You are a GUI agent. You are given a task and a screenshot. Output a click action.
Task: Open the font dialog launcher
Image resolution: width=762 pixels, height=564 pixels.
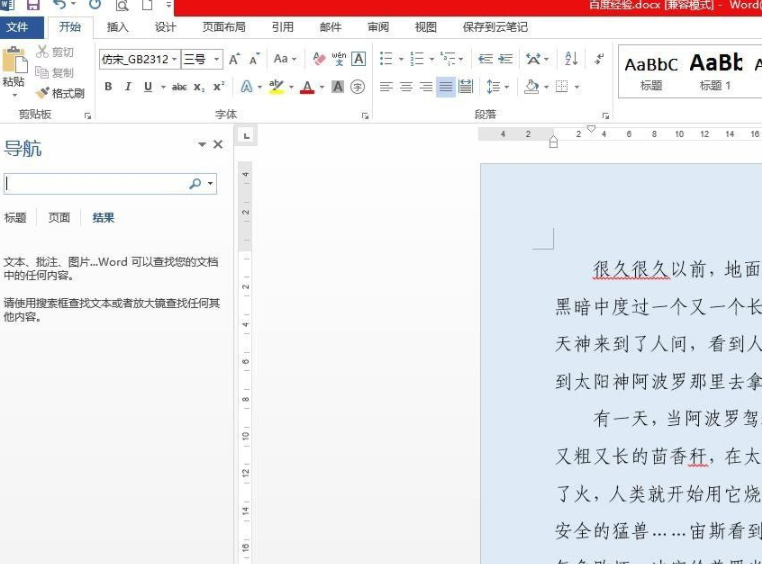[365, 116]
